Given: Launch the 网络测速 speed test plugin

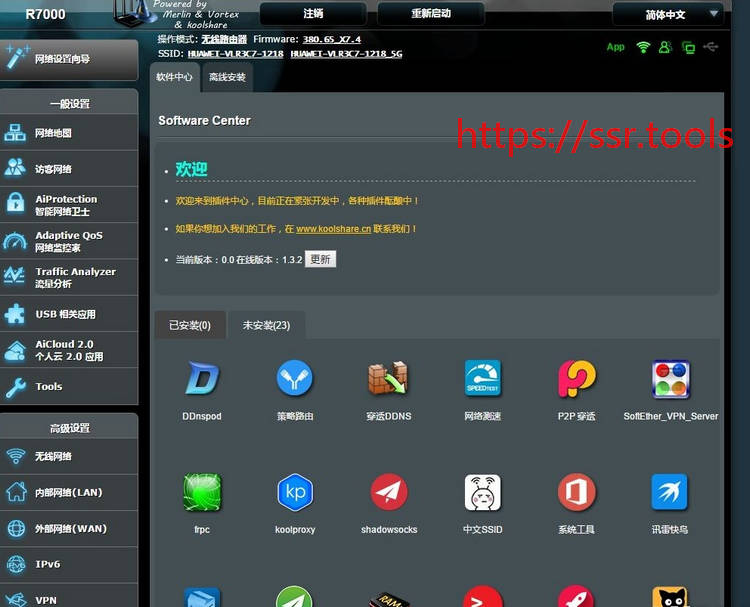Looking at the screenshot, I should point(482,380).
